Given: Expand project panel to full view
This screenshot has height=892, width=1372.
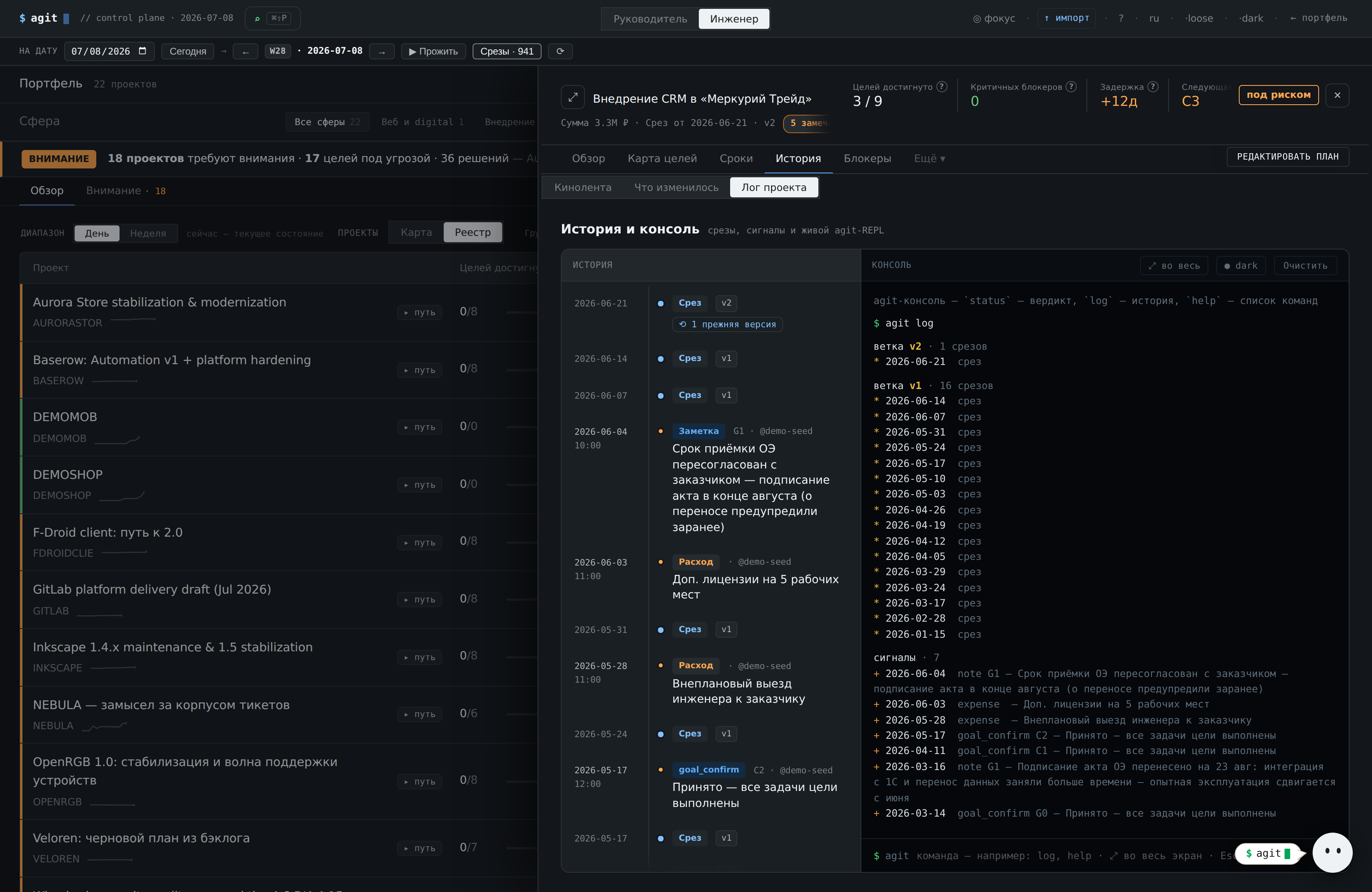Looking at the screenshot, I should 572,97.
